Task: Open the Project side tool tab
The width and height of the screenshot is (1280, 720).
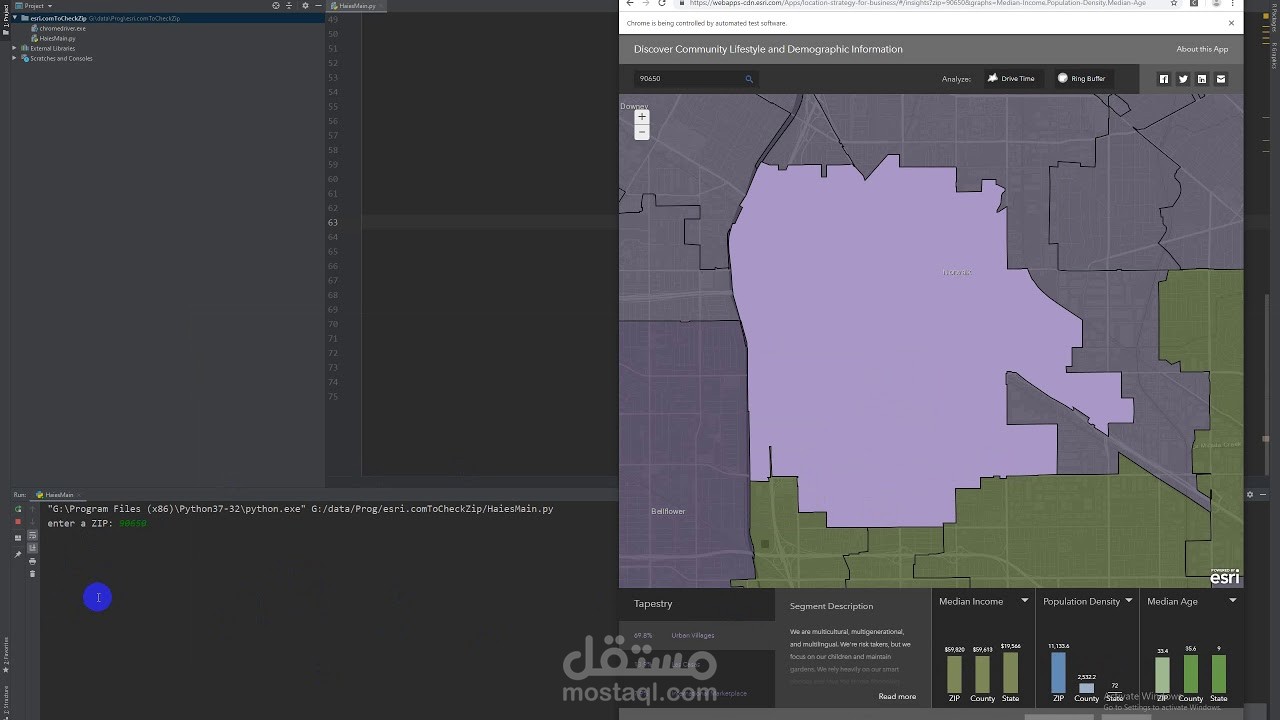Action: (x=4, y=19)
